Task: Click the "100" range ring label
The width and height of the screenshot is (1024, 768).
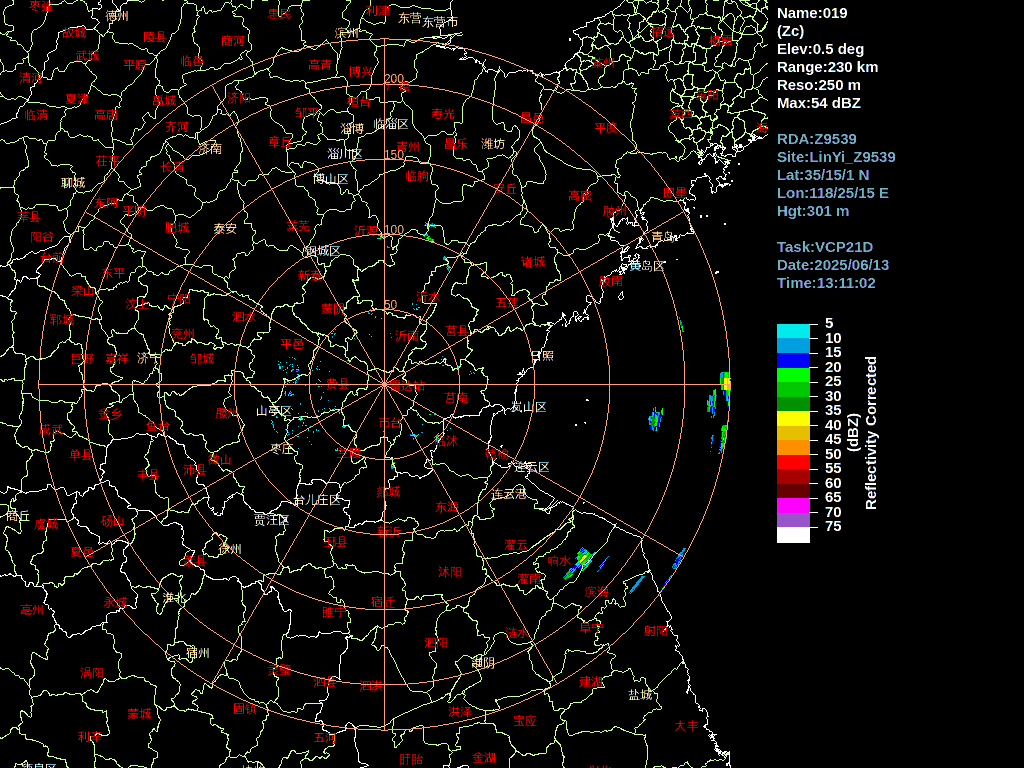Action: (394, 230)
